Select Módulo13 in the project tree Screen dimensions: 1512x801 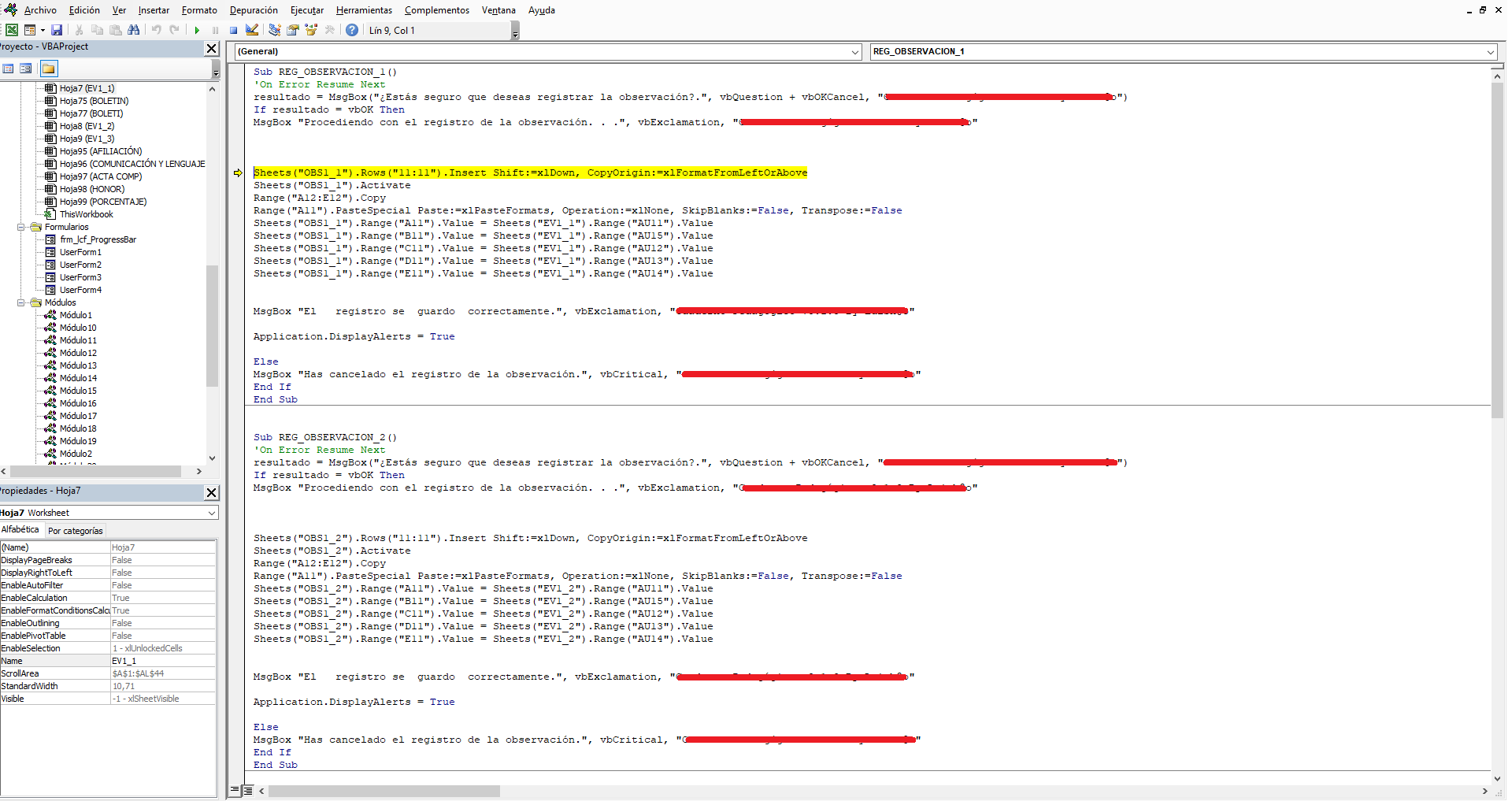[78, 365]
